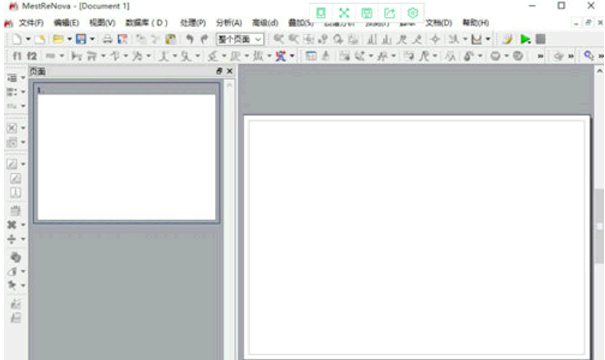Click the X-shaped icon in left sidebar
The image size is (605, 360).
click(12, 225)
